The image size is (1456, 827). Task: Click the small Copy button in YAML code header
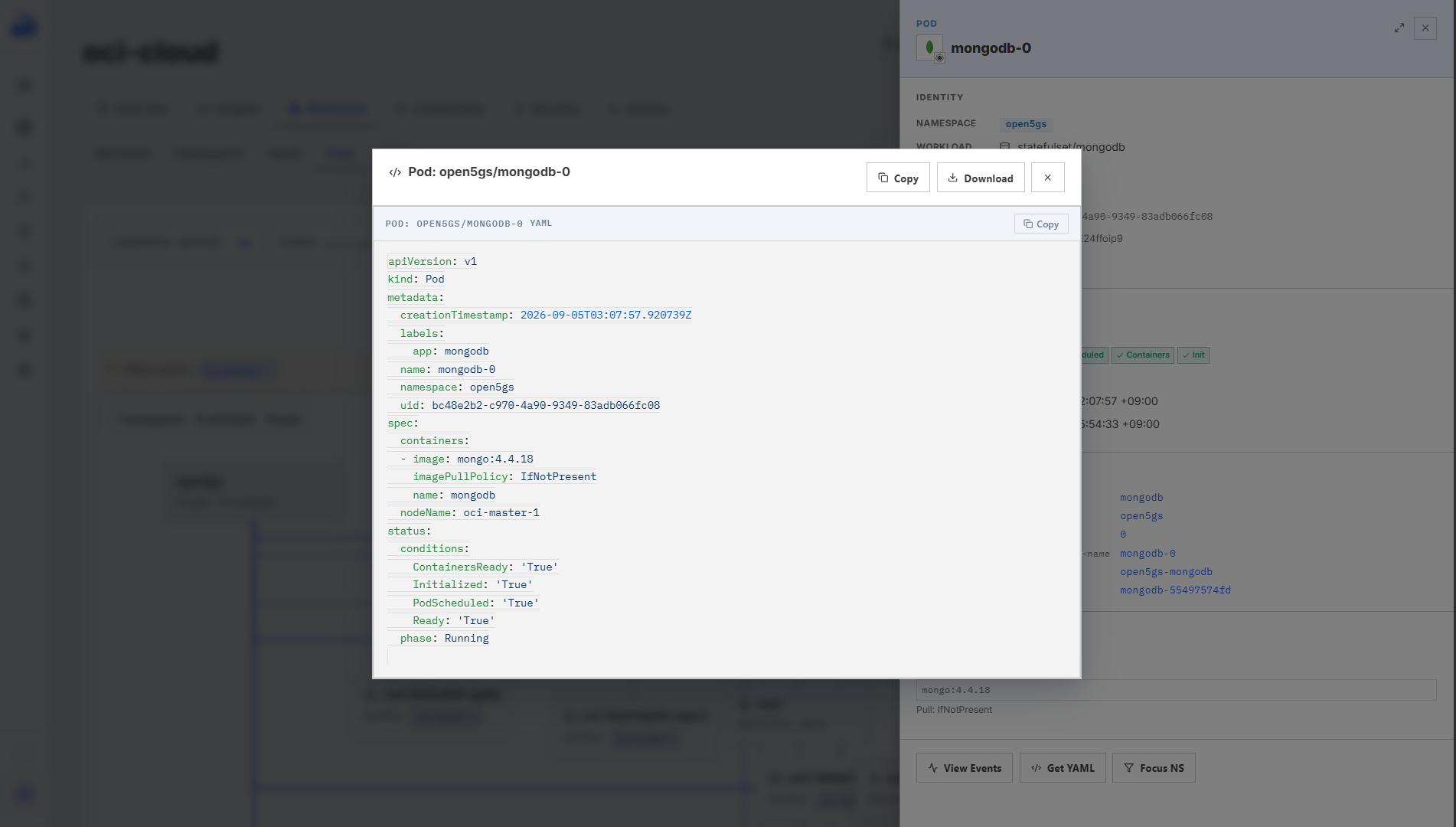coord(1041,224)
